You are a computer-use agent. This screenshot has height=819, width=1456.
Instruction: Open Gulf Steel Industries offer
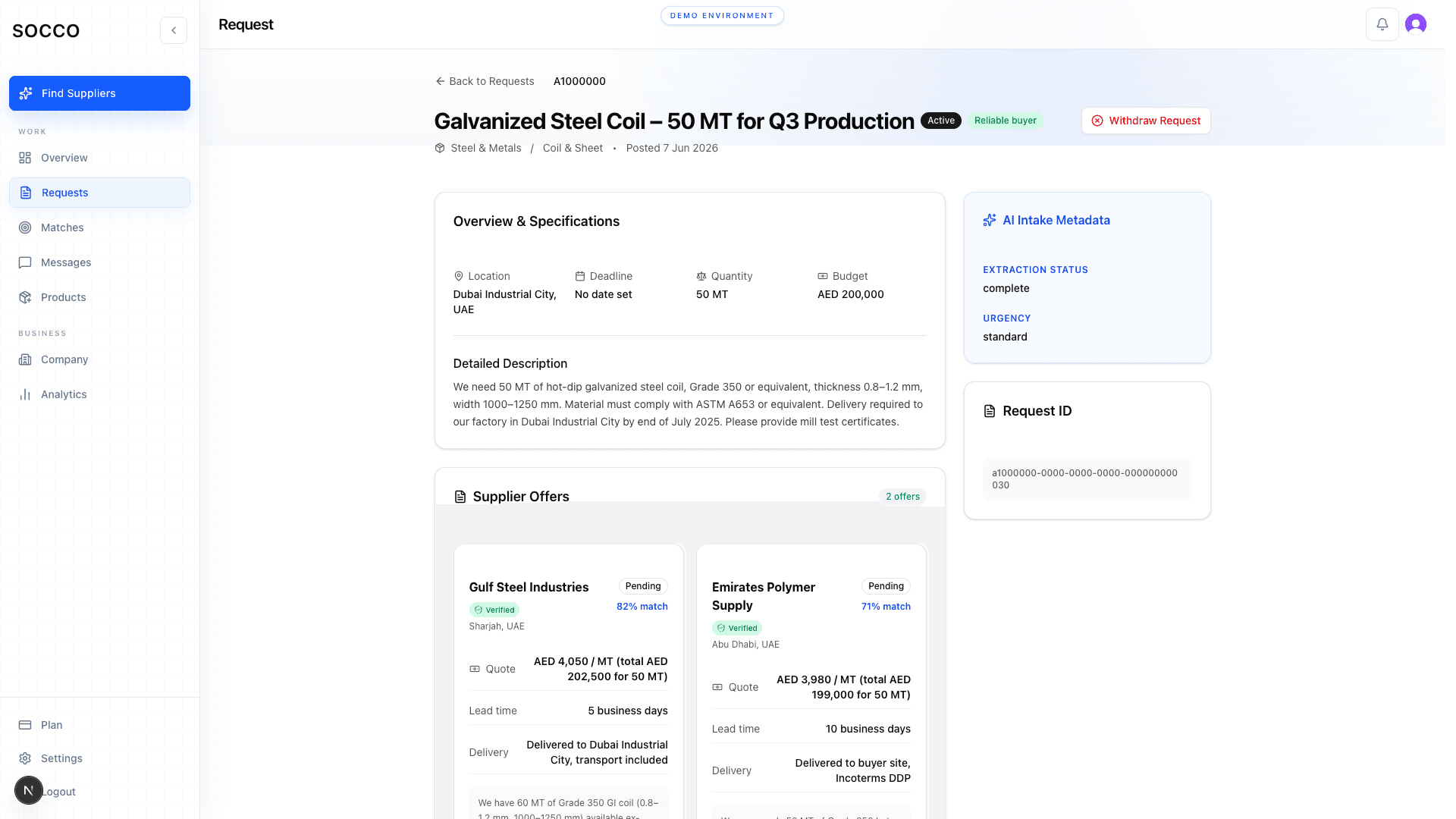pyautogui.click(x=529, y=587)
